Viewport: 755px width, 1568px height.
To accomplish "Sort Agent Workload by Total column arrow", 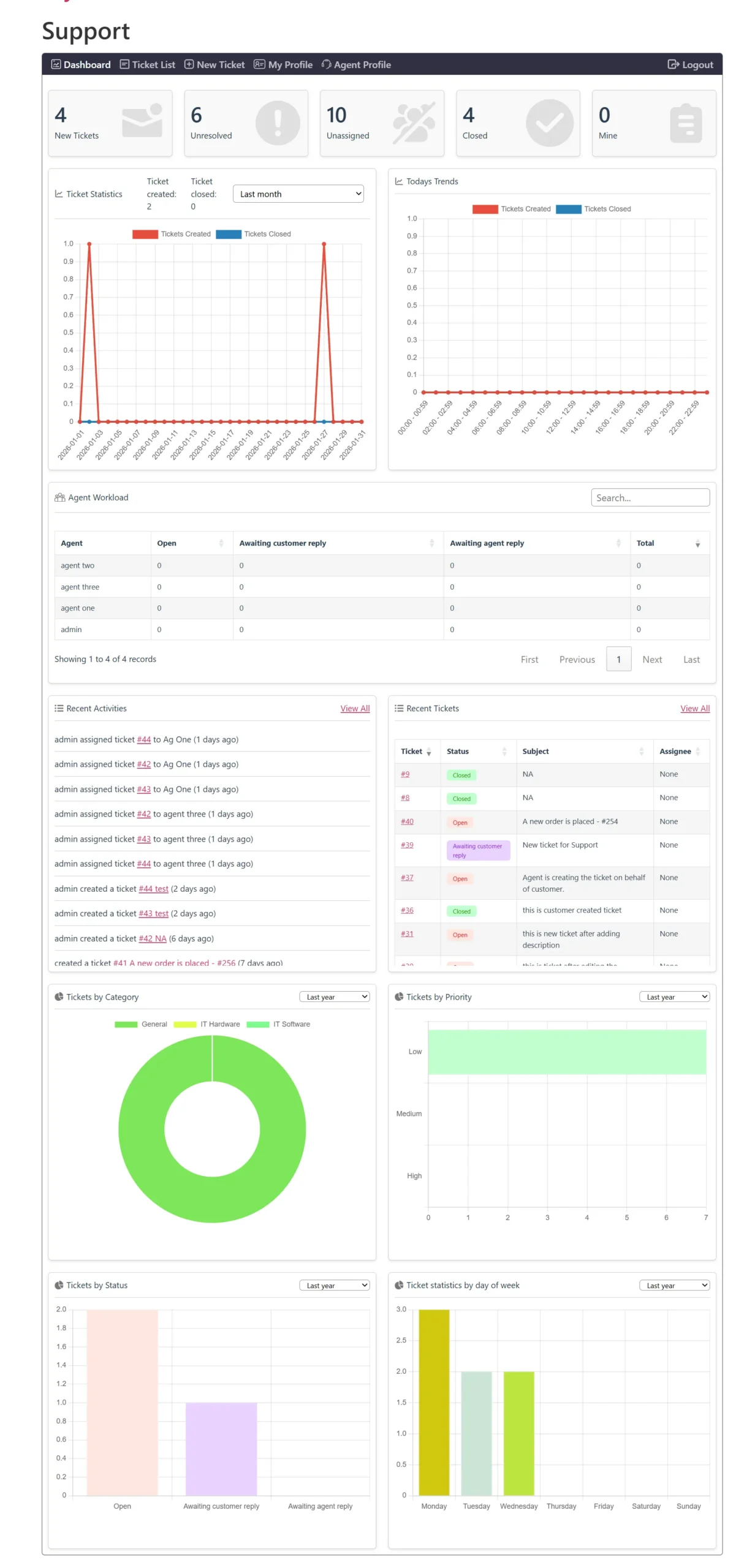I will [x=697, y=543].
